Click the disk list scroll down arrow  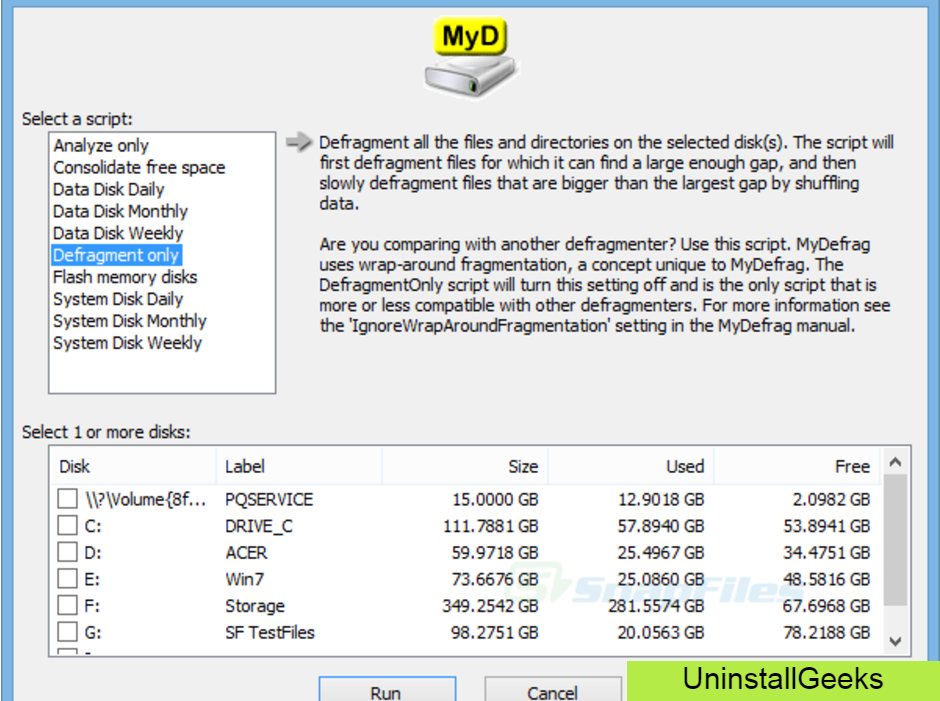coord(896,641)
